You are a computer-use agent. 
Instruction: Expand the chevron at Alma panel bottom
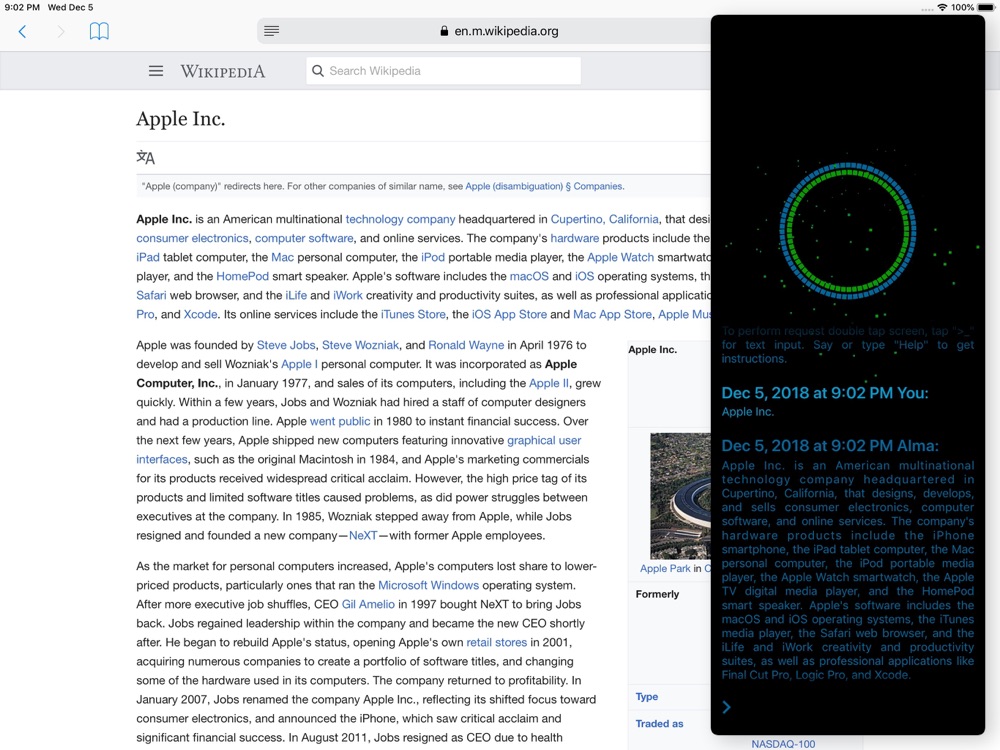click(726, 707)
